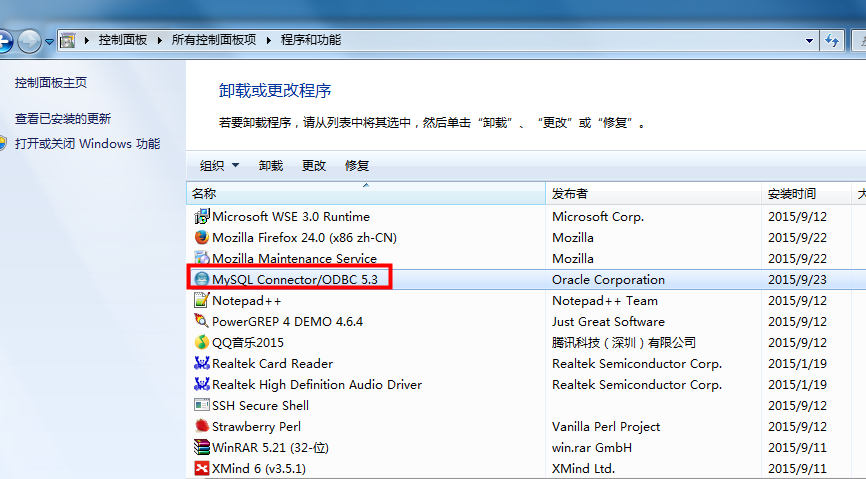The width and height of the screenshot is (866, 479).
Task: Click PowerGREP 4 DEMO icon
Action: pyautogui.click(x=202, y=321)
